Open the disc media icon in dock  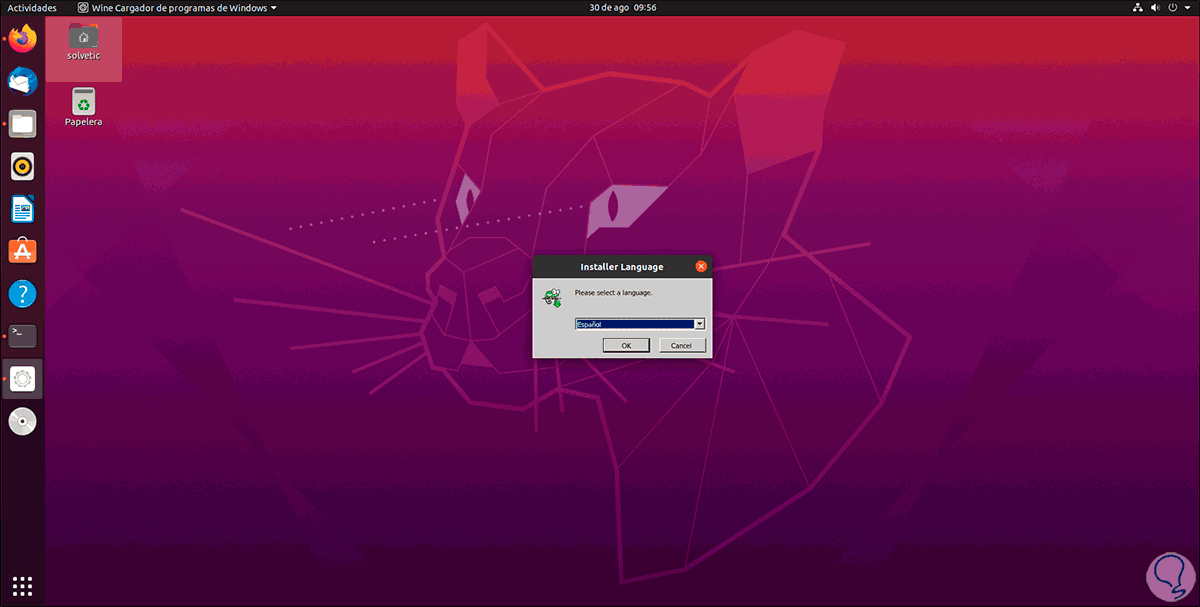[22, 422]
